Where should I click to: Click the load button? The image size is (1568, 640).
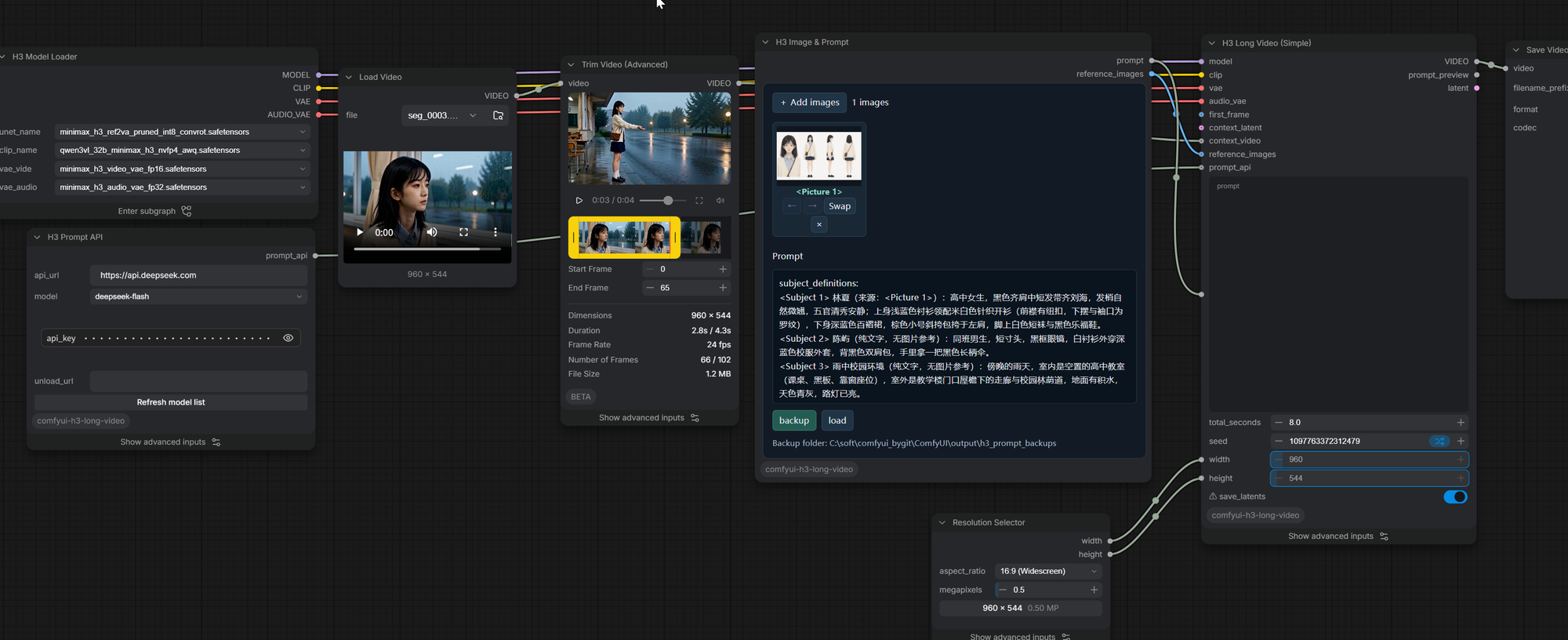837,420
